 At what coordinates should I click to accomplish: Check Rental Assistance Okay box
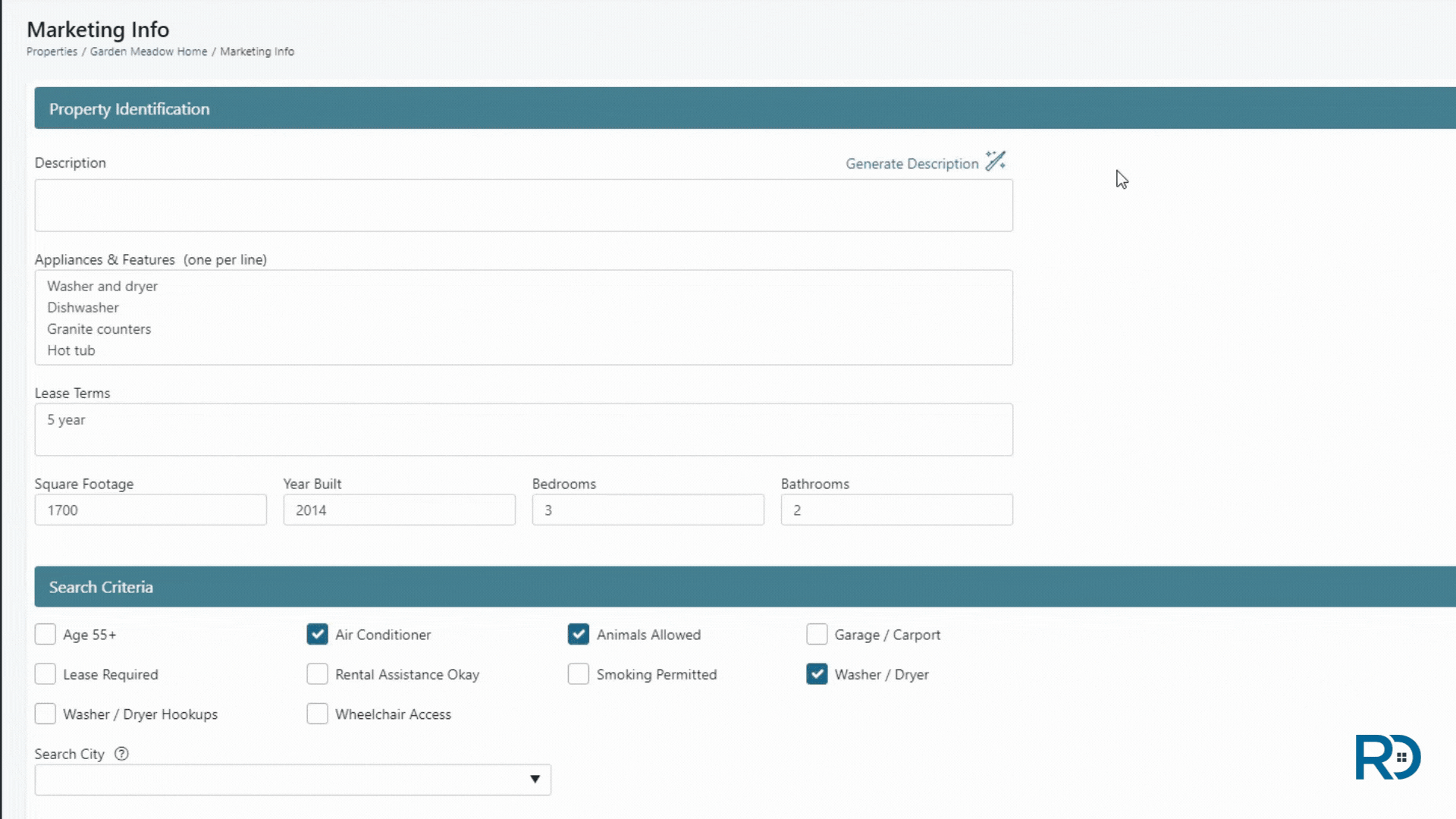click(317, 674)
